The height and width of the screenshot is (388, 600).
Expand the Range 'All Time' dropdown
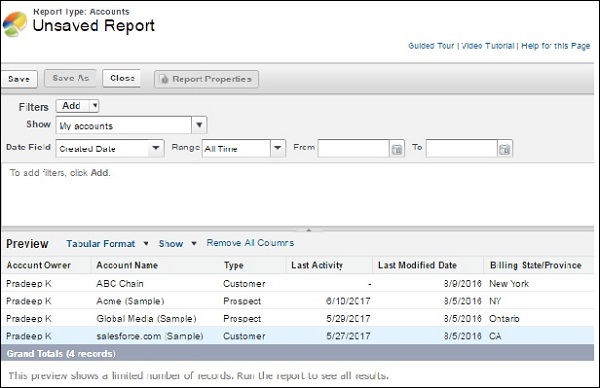[278, 148]
